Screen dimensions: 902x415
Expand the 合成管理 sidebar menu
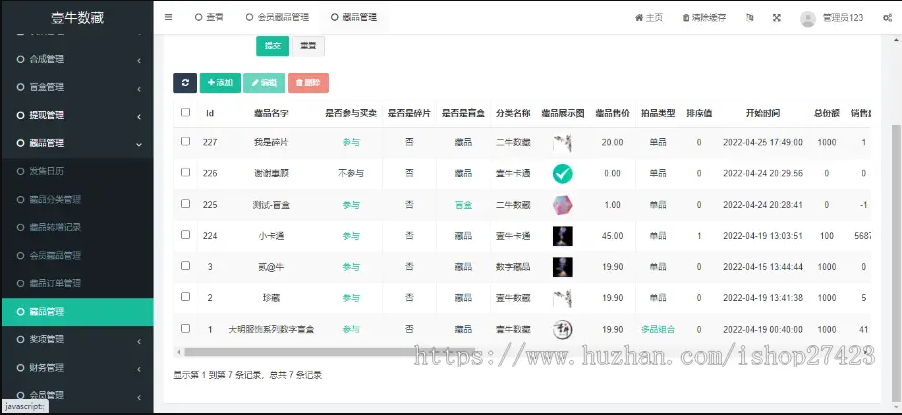76,59
